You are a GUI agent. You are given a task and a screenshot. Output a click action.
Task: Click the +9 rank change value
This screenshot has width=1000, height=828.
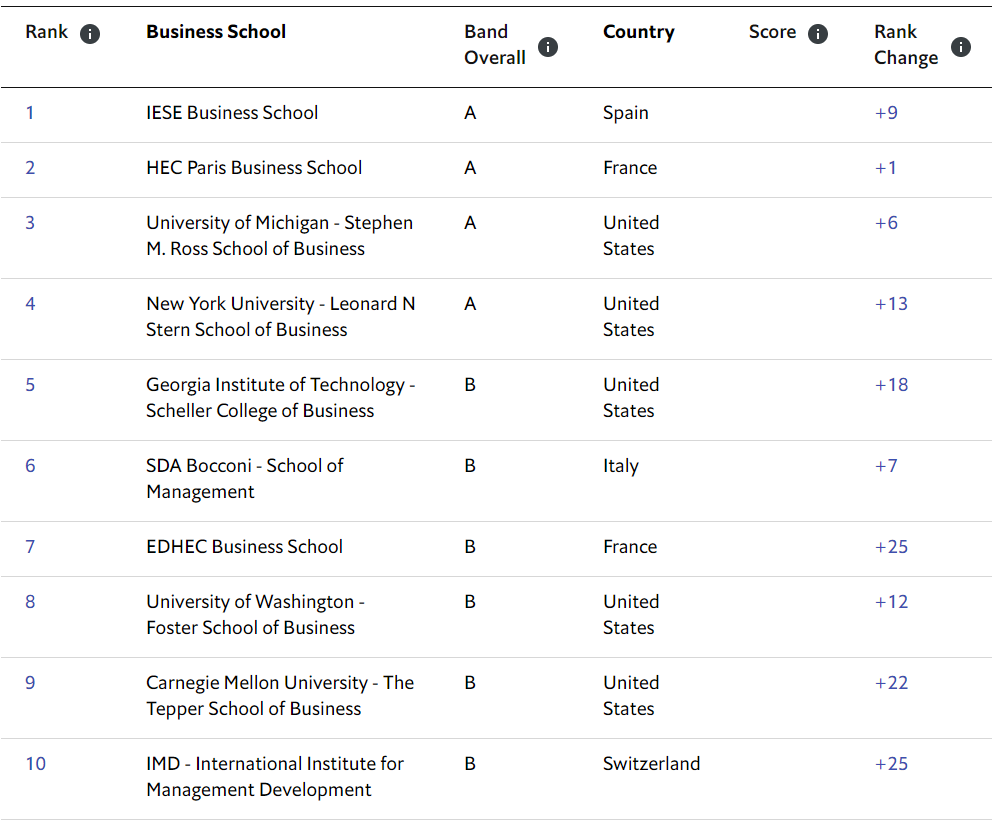[886, 113]
